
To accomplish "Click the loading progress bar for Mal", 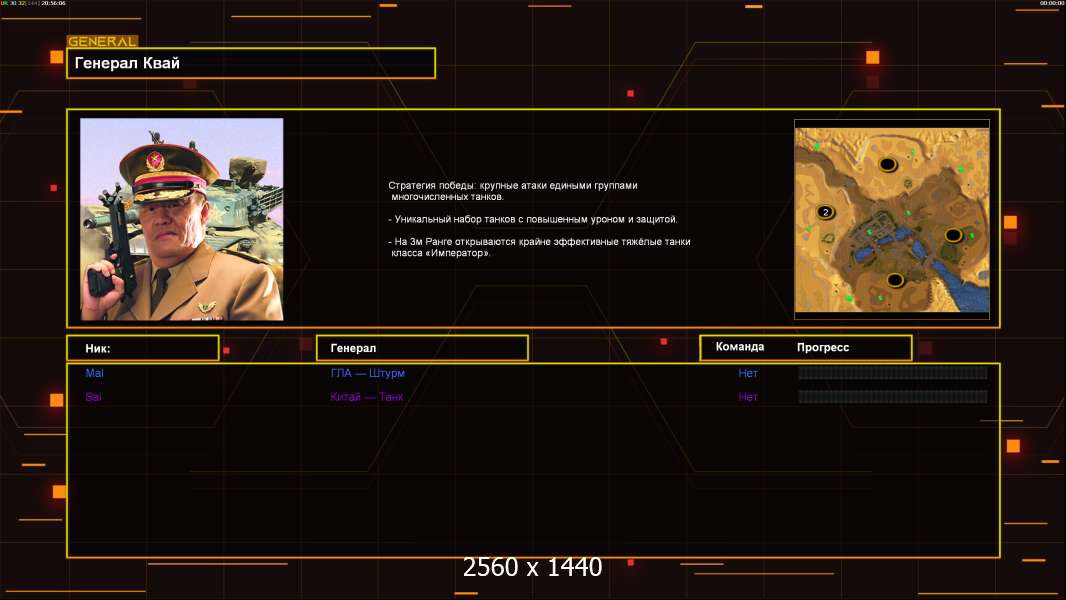I will pyautogui.click(x=892, y=373).
